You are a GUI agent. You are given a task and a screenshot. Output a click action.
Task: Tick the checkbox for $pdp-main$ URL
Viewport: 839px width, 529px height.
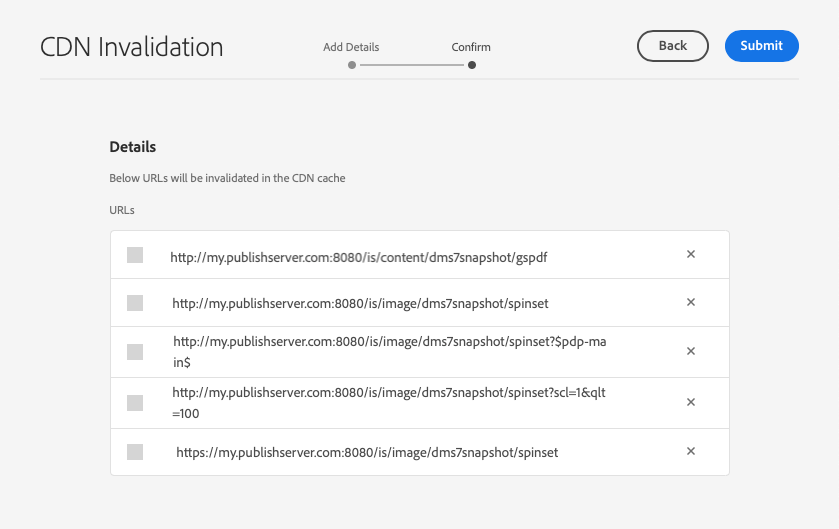pyautogui.click(x=135, y=352)
